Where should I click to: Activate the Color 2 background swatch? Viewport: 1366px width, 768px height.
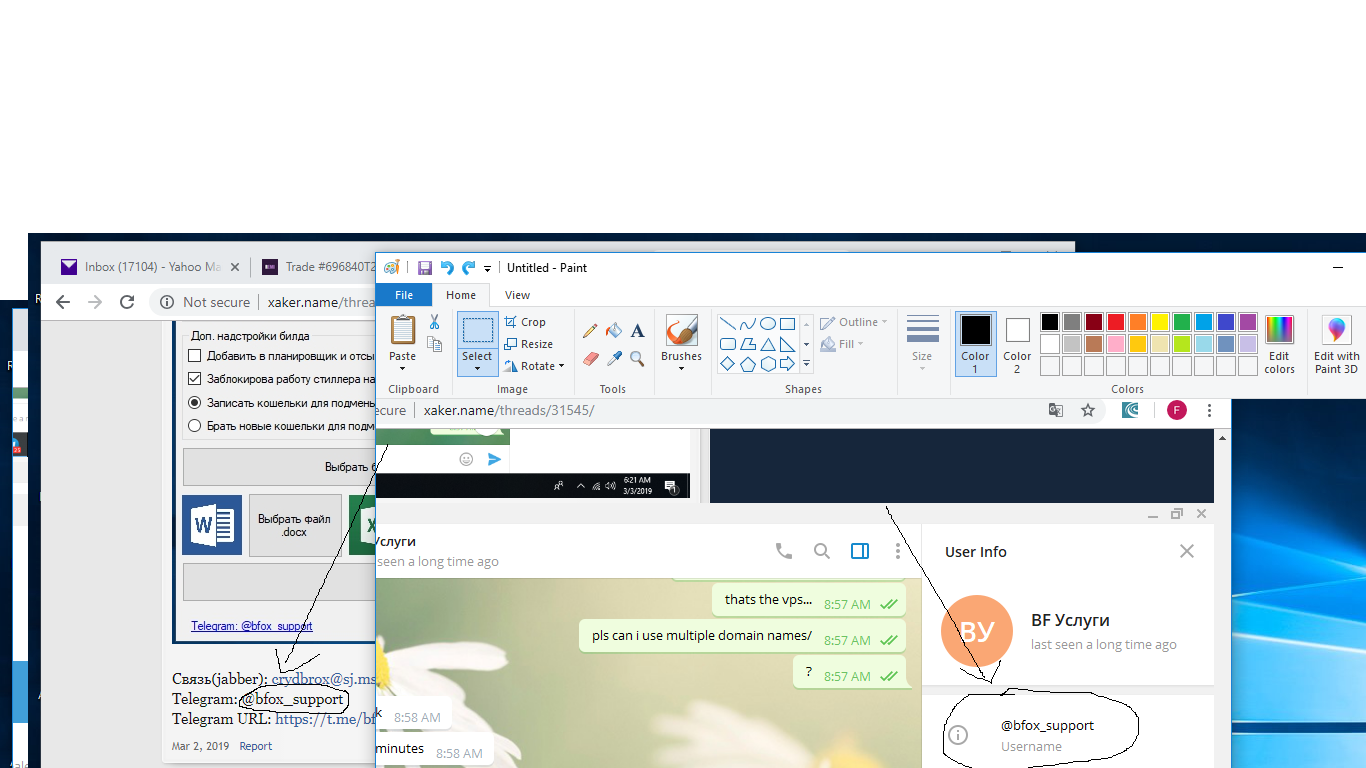[x=1017, y=345]
